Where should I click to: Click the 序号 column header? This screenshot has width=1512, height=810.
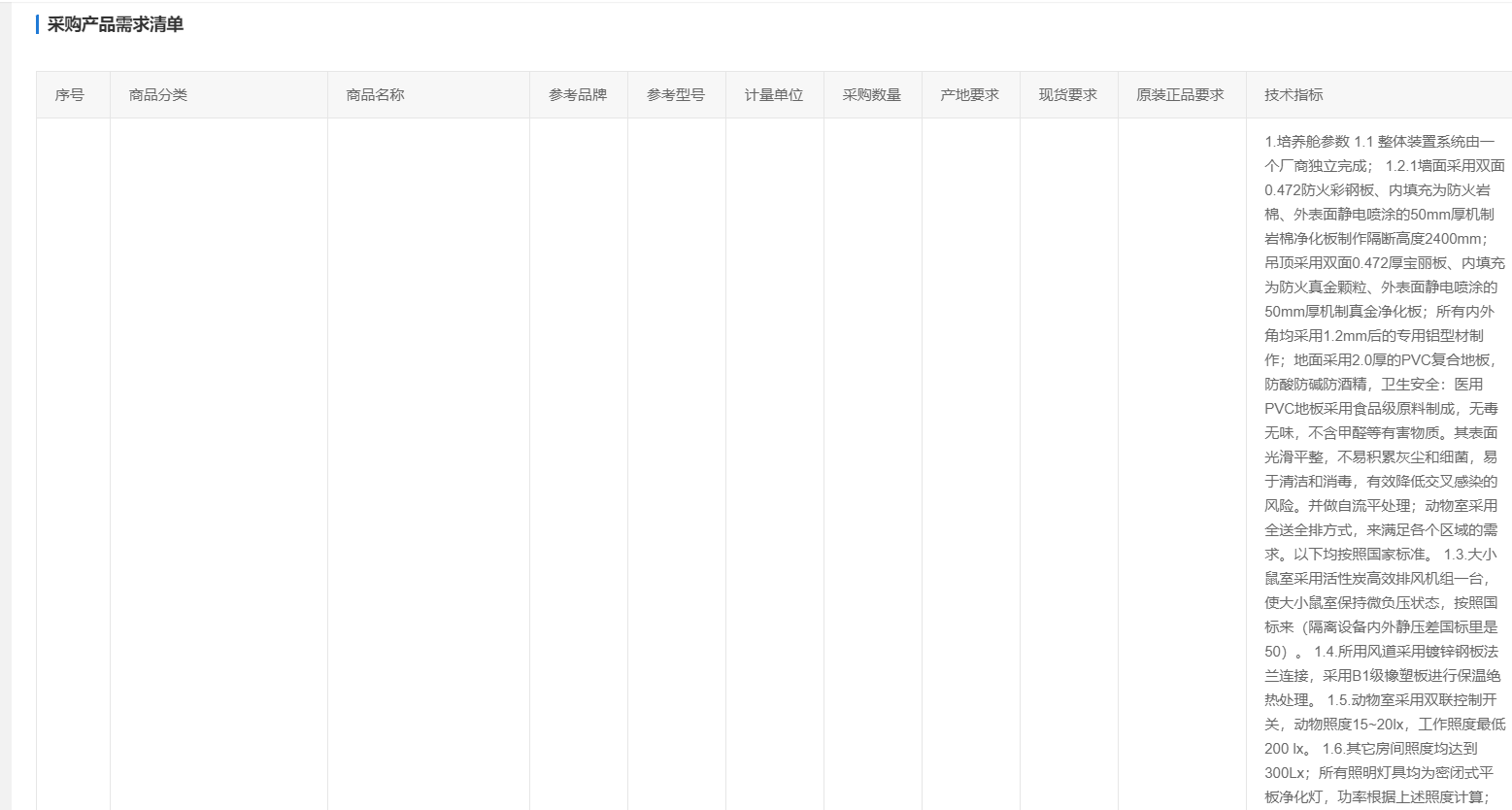(x=69, y=95)
